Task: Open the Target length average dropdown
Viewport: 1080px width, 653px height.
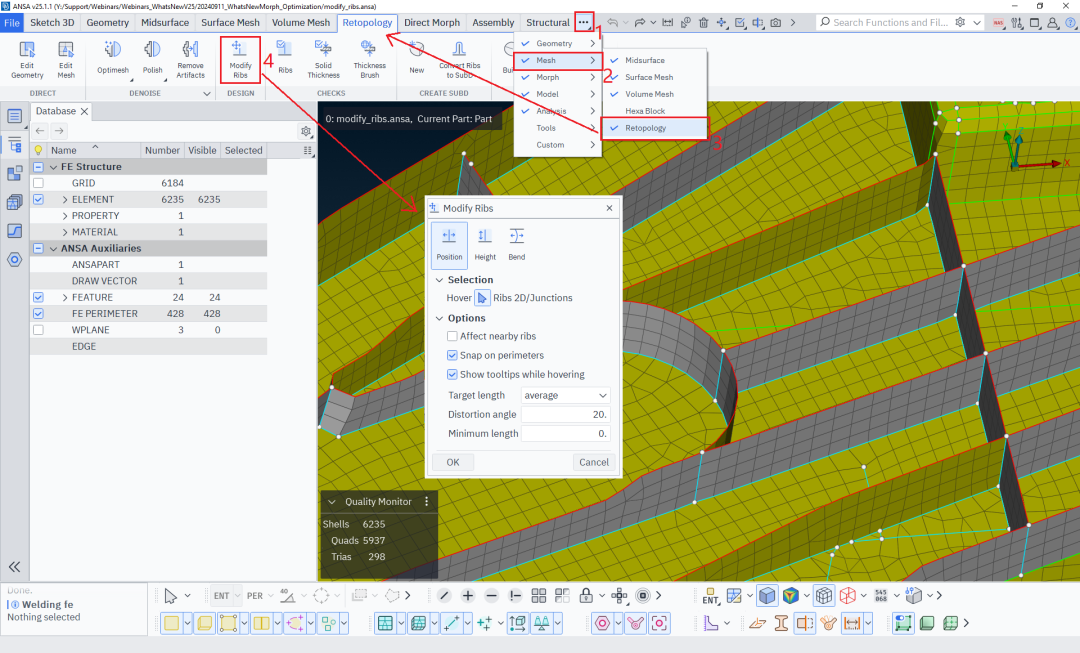Action: pyautogui.click(x=565, y=395)
